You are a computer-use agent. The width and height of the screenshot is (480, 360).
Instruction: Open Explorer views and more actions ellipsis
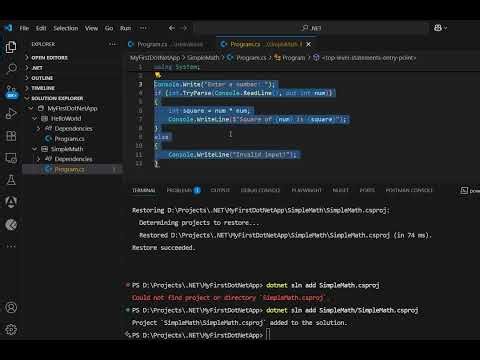(x=113, y=44)
